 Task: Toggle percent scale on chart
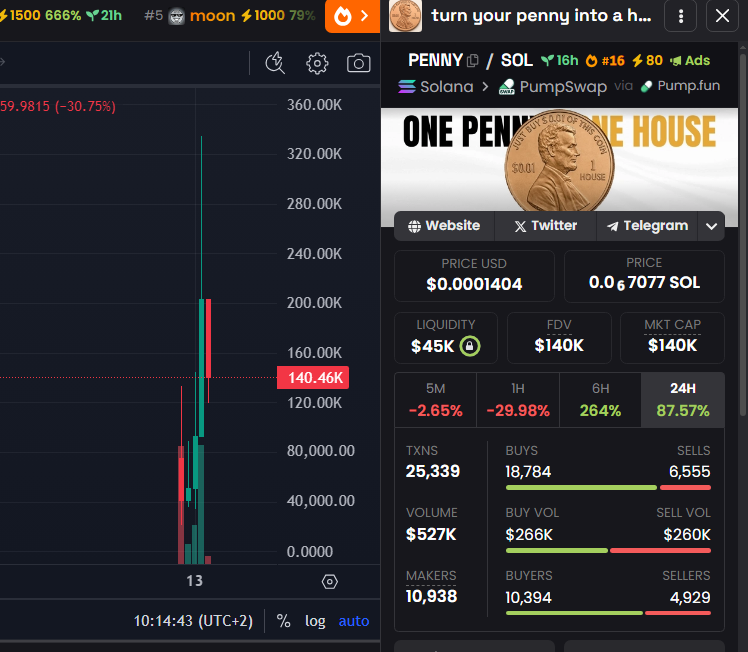[283, 621]
